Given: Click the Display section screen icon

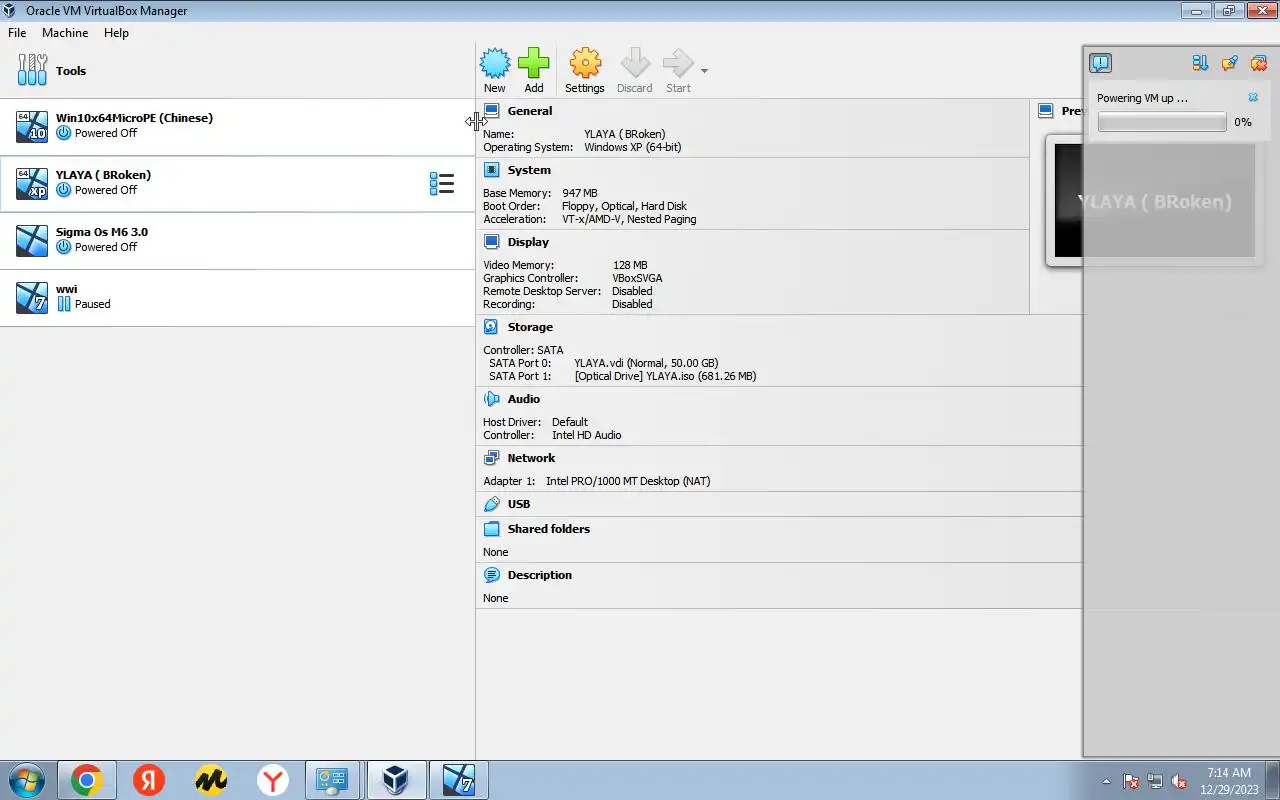Looking at the screenshot, I should [x=491, y=242].
